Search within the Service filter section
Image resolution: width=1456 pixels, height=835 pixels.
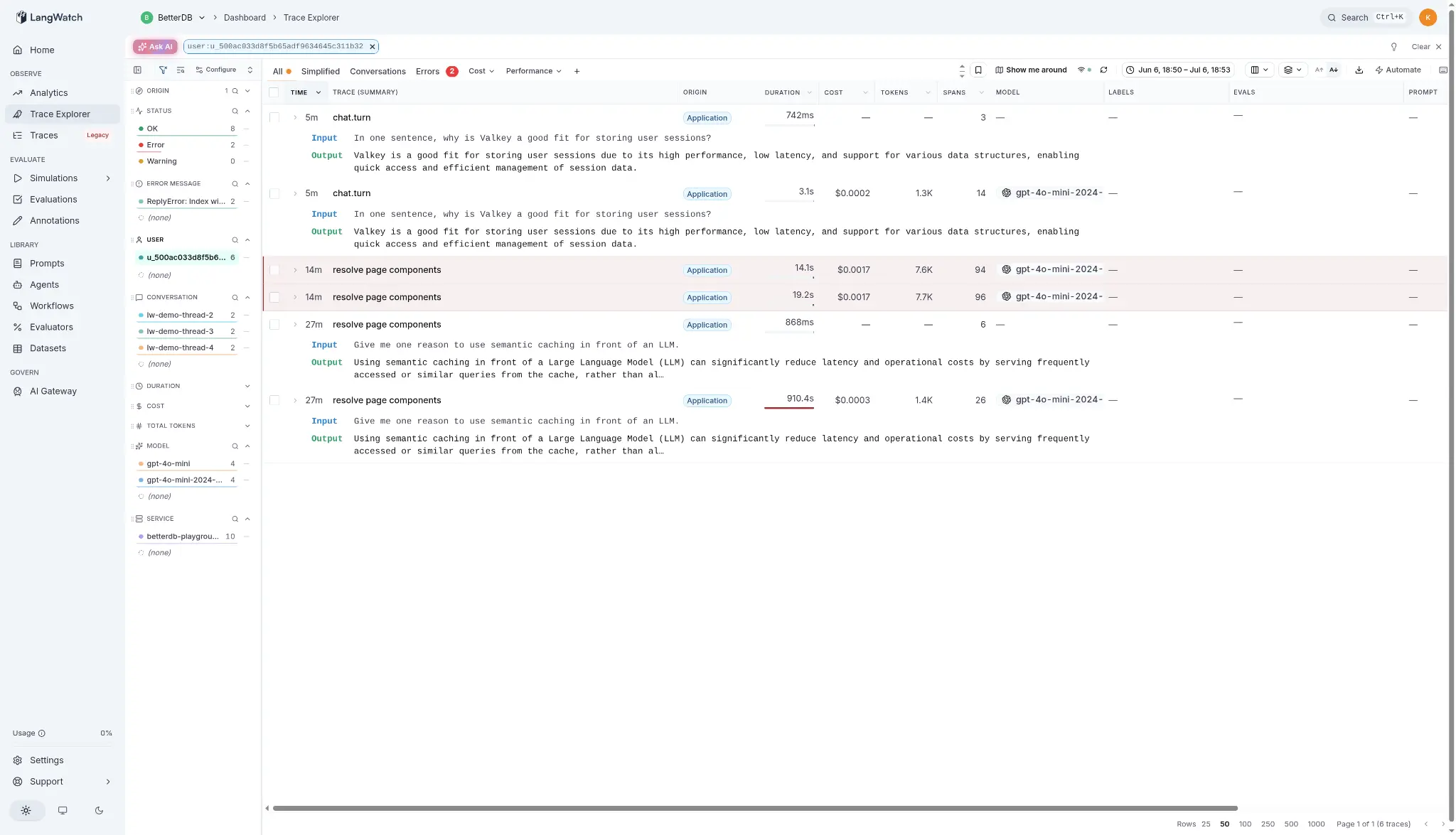(x=235, y=519)
